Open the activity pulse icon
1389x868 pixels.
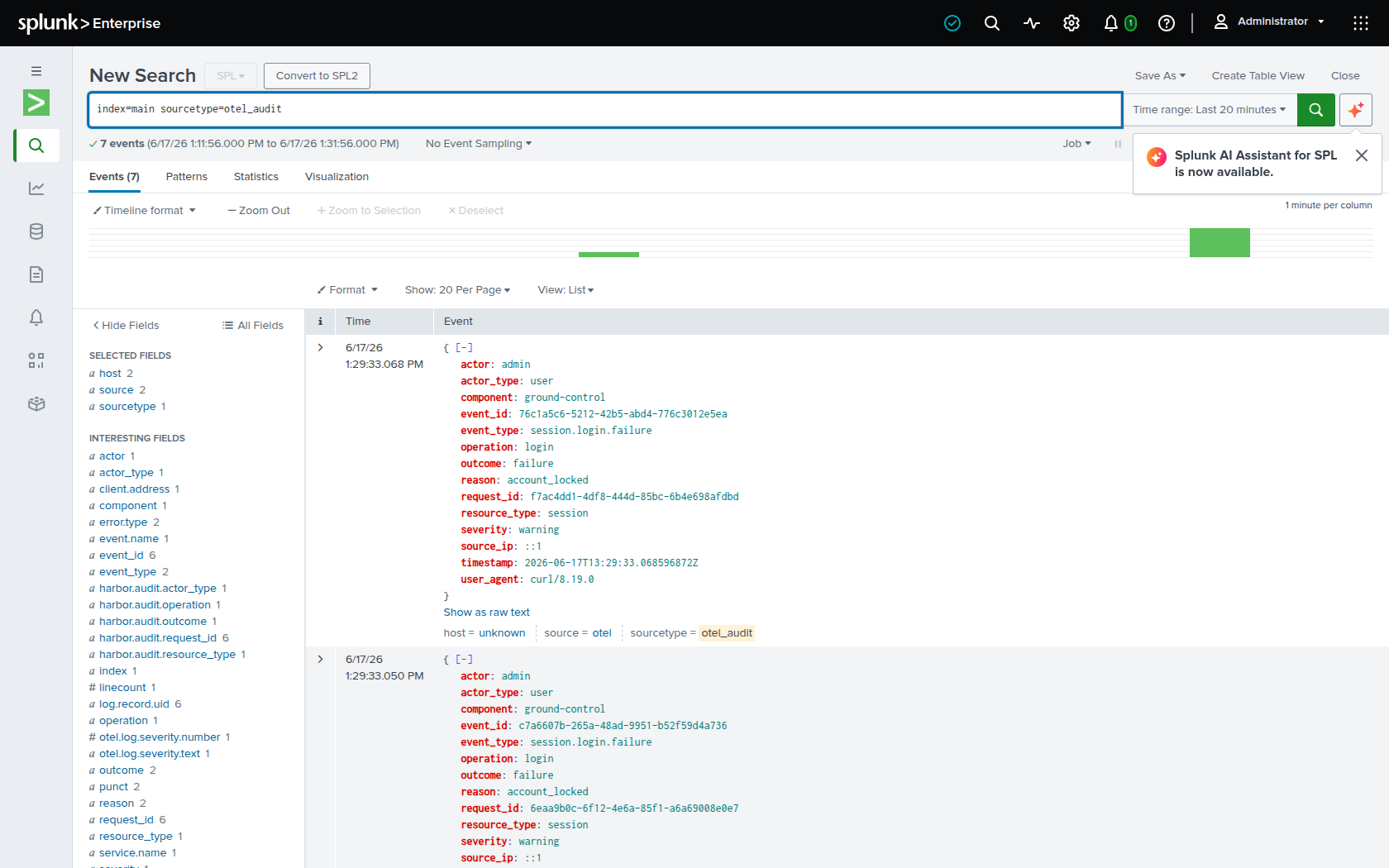pos(1032,23)
